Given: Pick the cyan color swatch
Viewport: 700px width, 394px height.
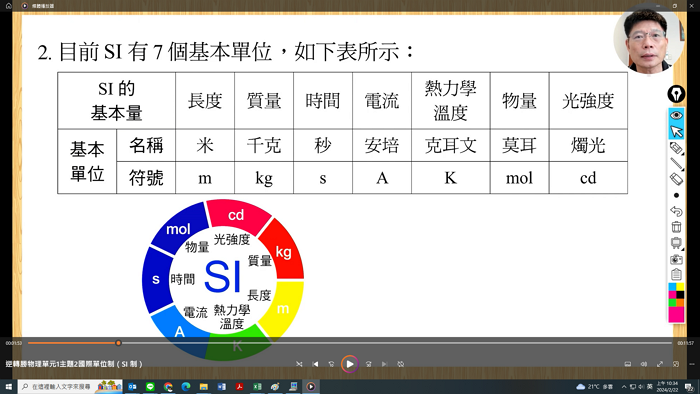Looking at the screenshot, I should (672, 286).
